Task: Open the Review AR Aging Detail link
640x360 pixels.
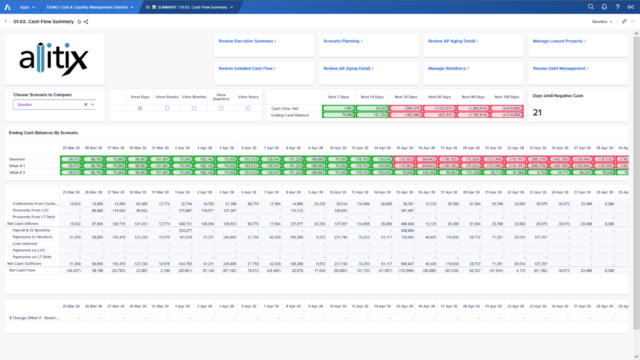Action: click(348, 69)
